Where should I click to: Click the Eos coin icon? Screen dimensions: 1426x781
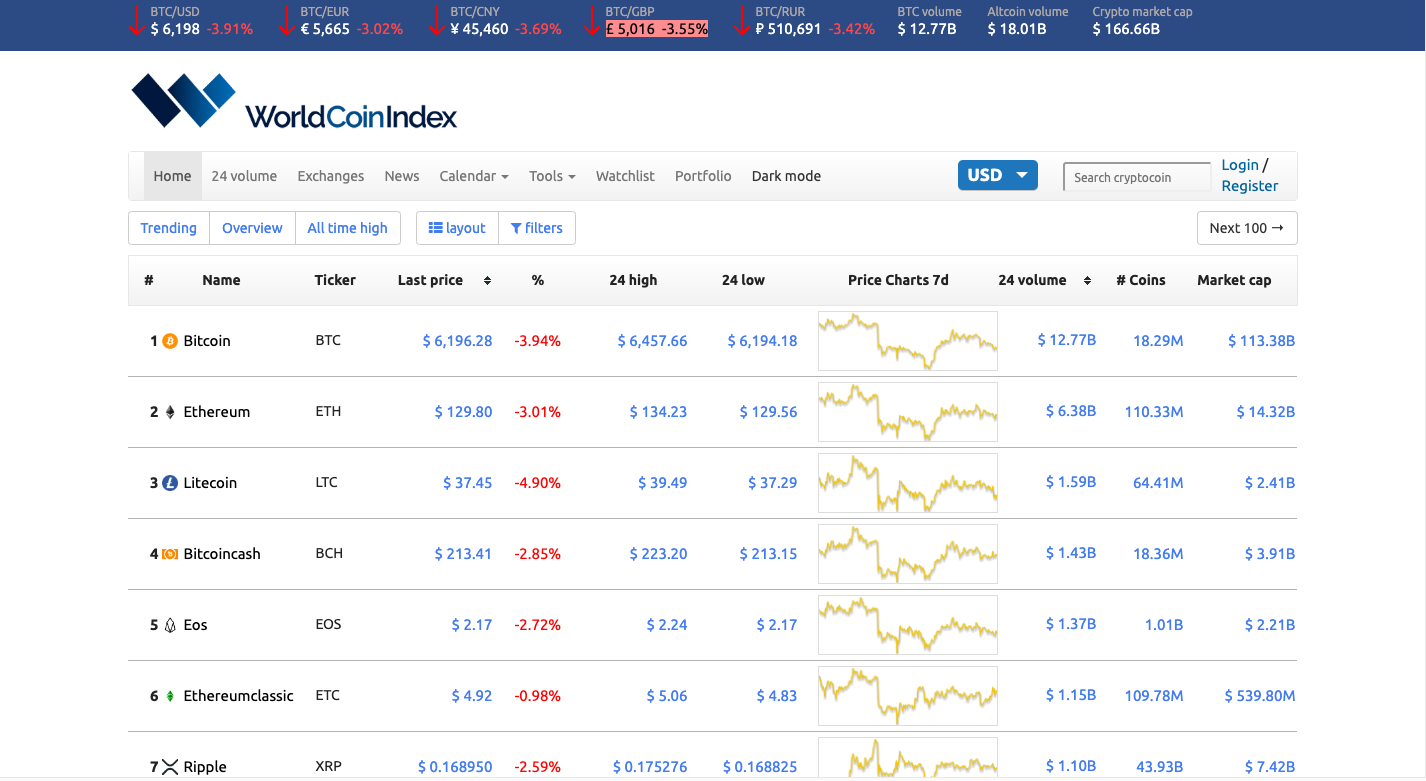pyautogui.click(x=170, y=625)
